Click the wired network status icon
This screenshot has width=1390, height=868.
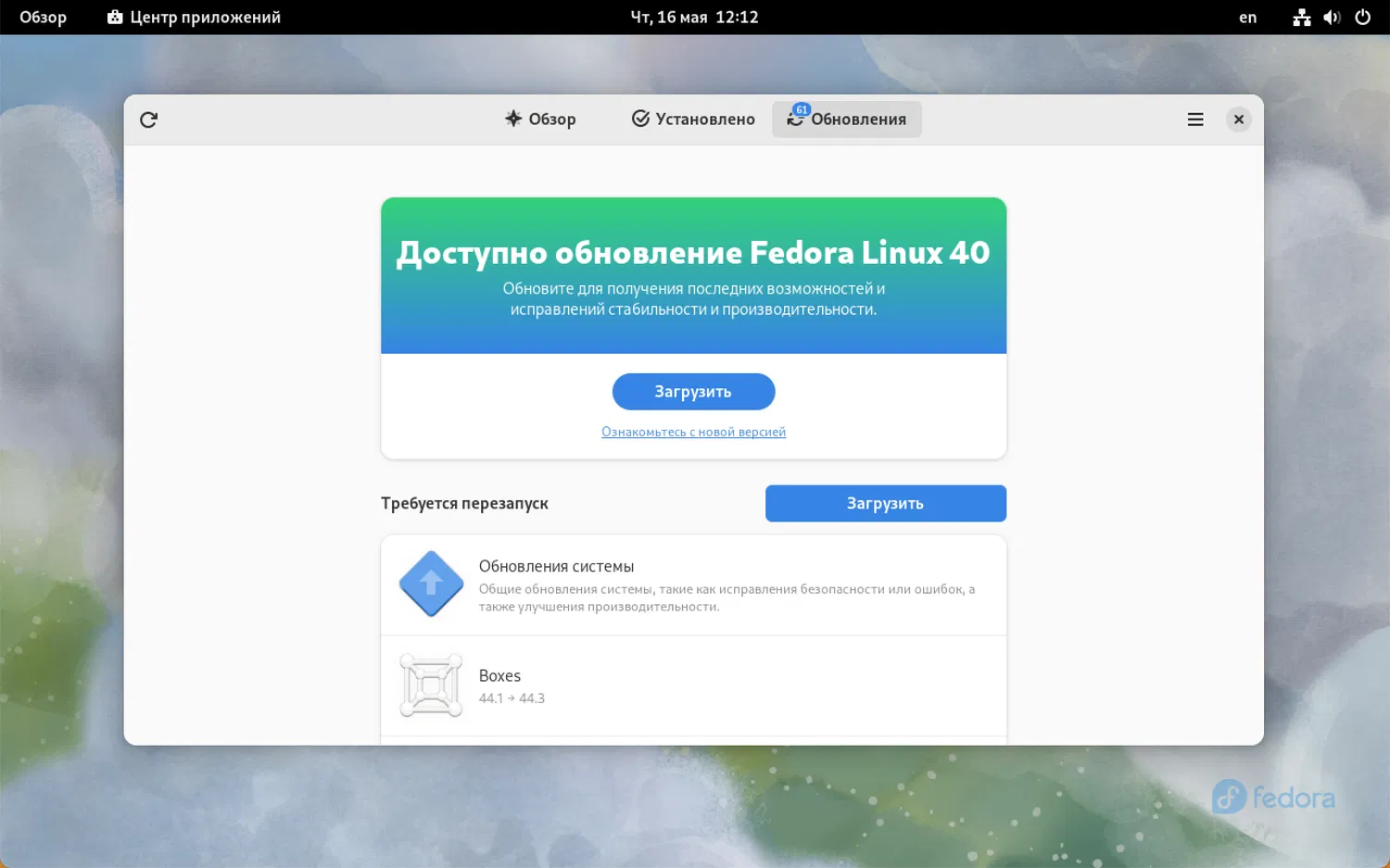1302,18
